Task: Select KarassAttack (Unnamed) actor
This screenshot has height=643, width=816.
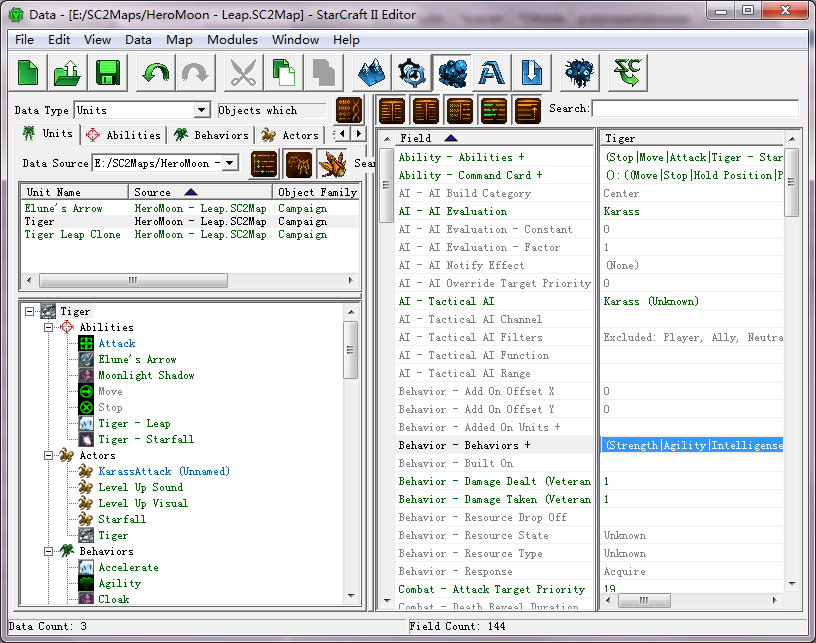Action: click(164, 471)
